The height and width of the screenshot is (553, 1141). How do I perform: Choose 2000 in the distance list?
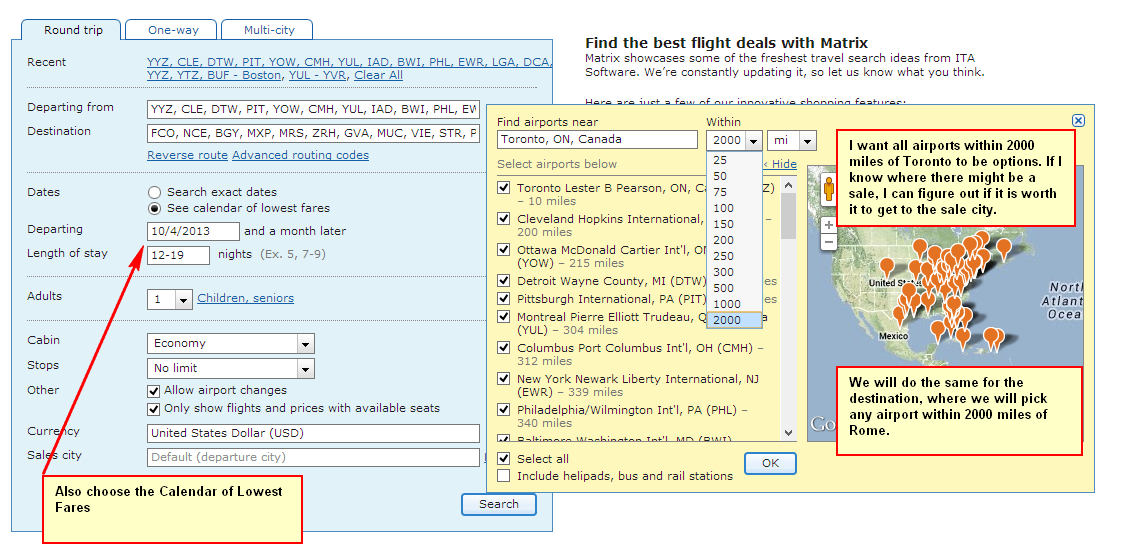(x=734, y=320)
